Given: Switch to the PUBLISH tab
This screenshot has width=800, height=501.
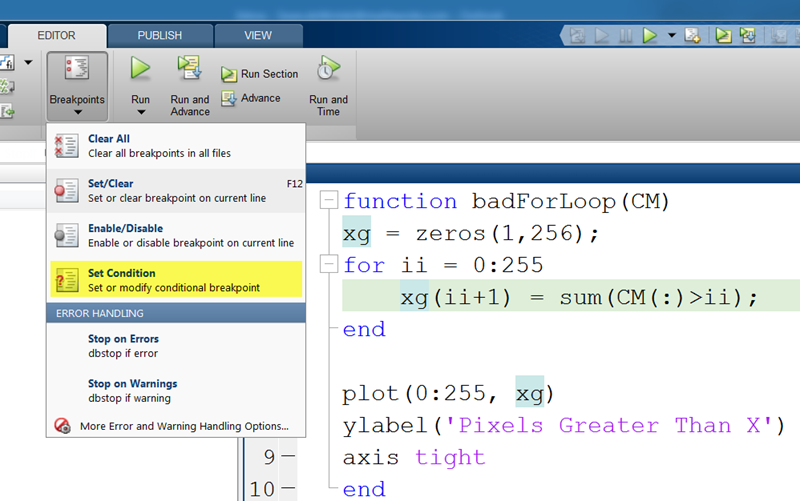Looking at the screenshot, I should [159, 35].
